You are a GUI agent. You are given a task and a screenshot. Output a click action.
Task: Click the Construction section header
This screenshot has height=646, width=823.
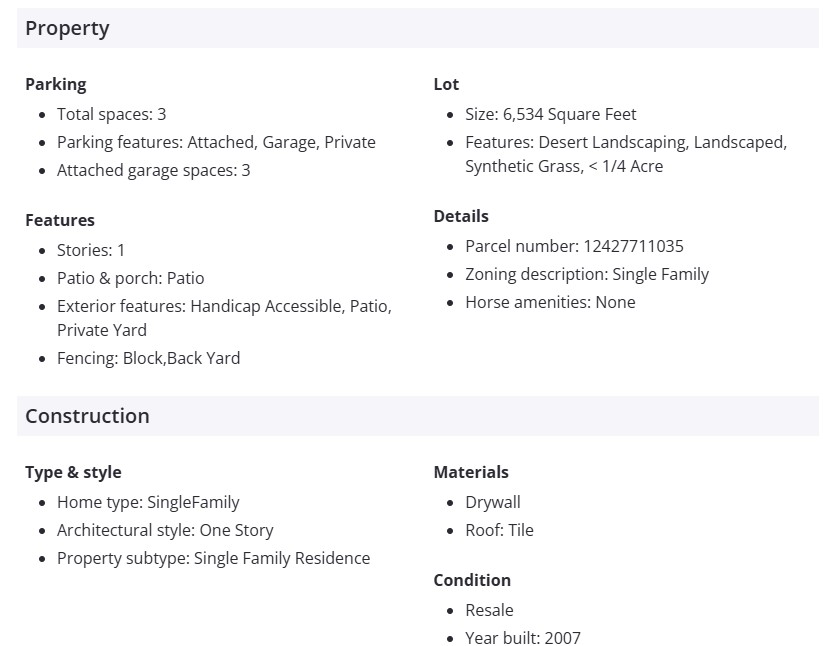[x=87, y=416]
